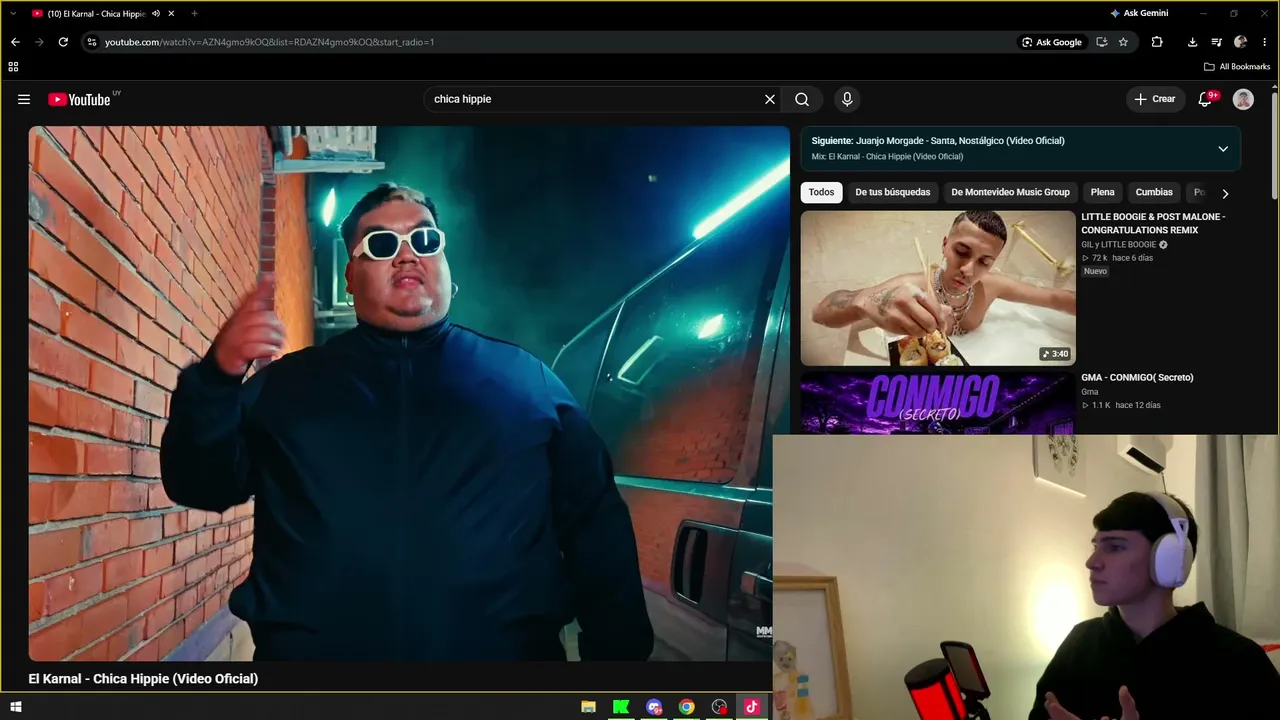The image size is (1280, 720).
Task: Click 'Siguiente: Juanjo Morgade - Santa, Nostálgico' text
Action: 938,141
